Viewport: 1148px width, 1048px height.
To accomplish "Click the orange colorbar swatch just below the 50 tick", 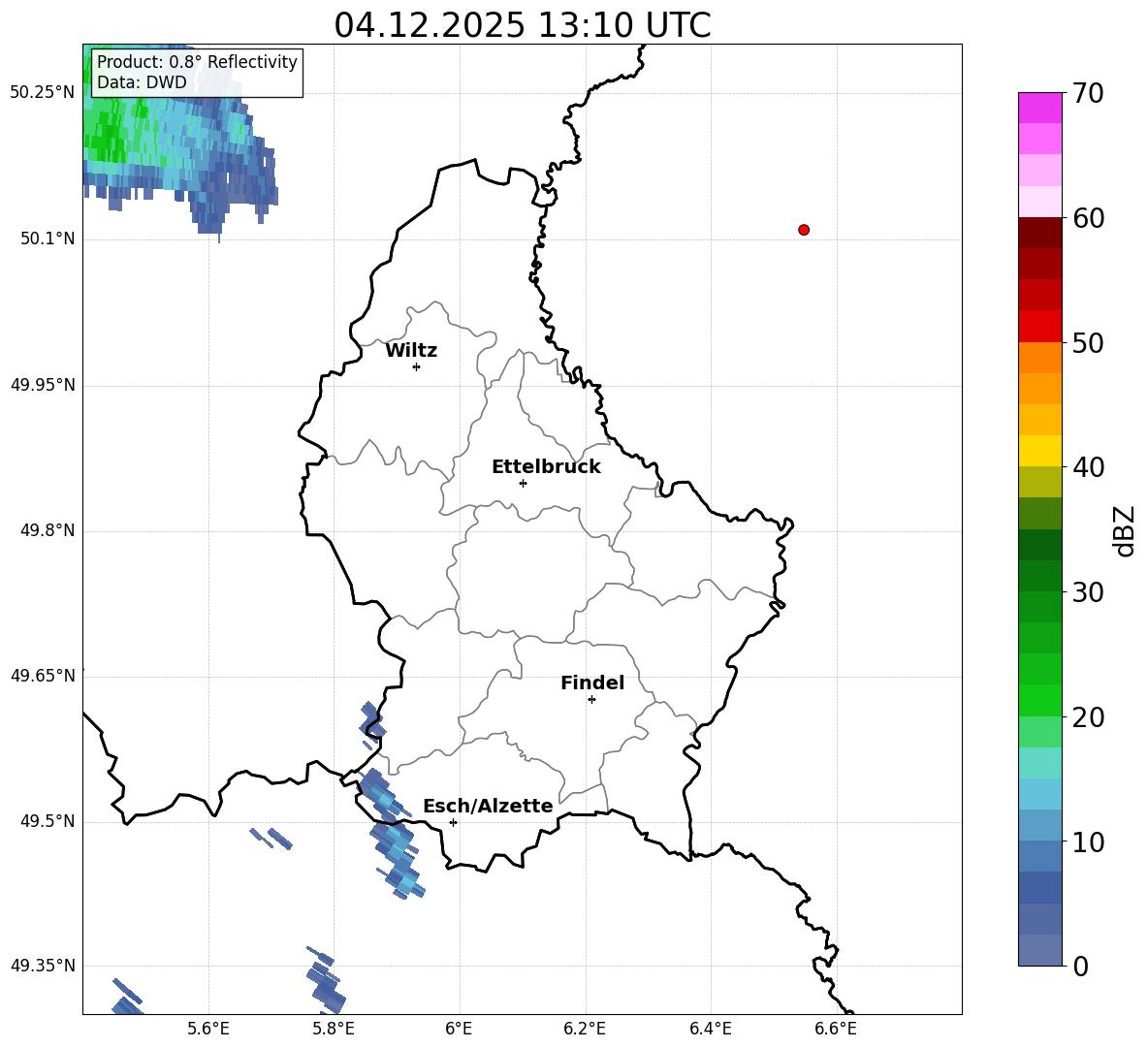I will 1039,358.
